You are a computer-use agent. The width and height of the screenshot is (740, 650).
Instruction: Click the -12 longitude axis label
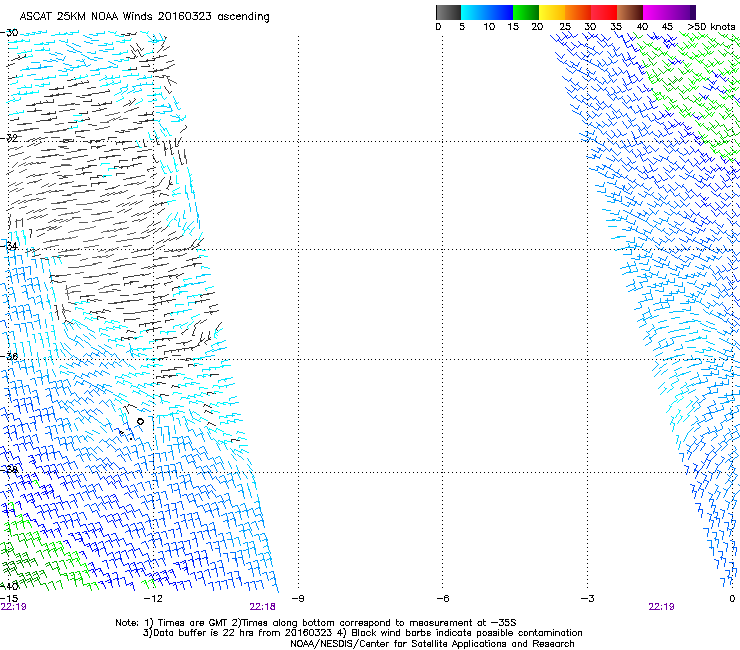point(153,598)
